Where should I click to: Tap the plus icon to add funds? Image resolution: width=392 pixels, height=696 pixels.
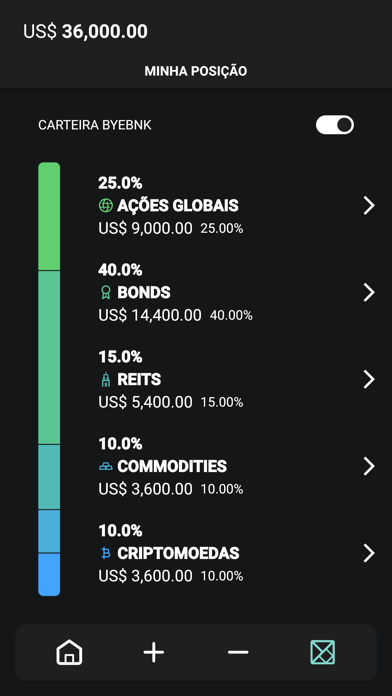click(154, 652)
